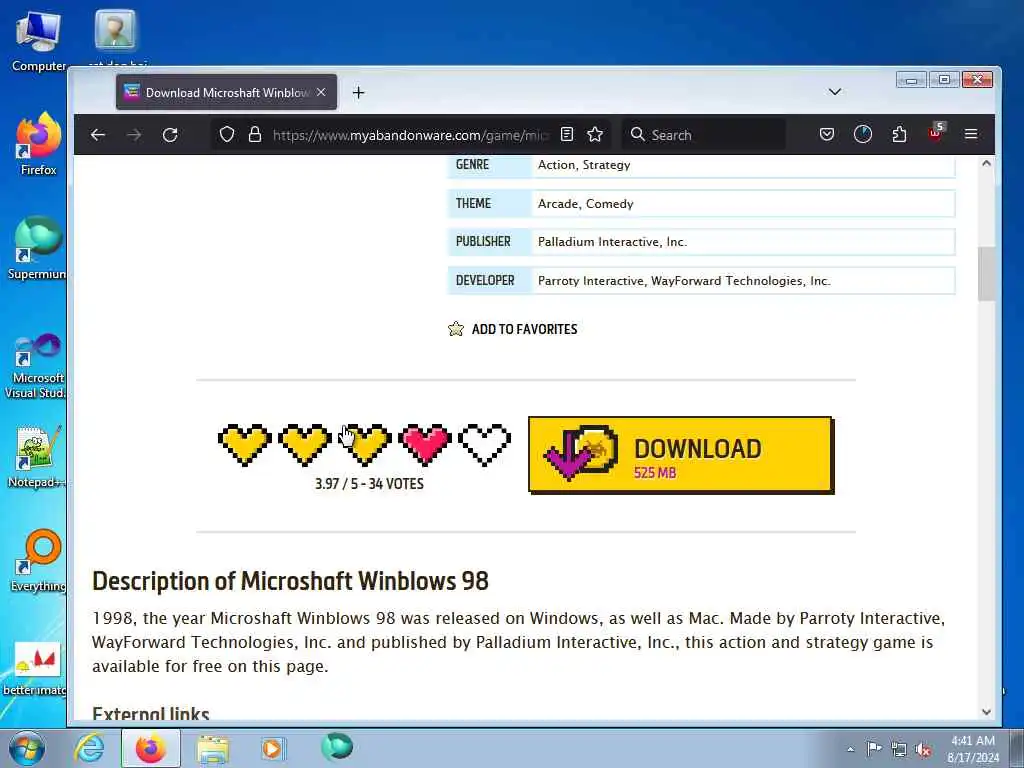Expand the list all tabs chevron
Viewport: 1024px width, 768px height.
(x=835, y=92)
